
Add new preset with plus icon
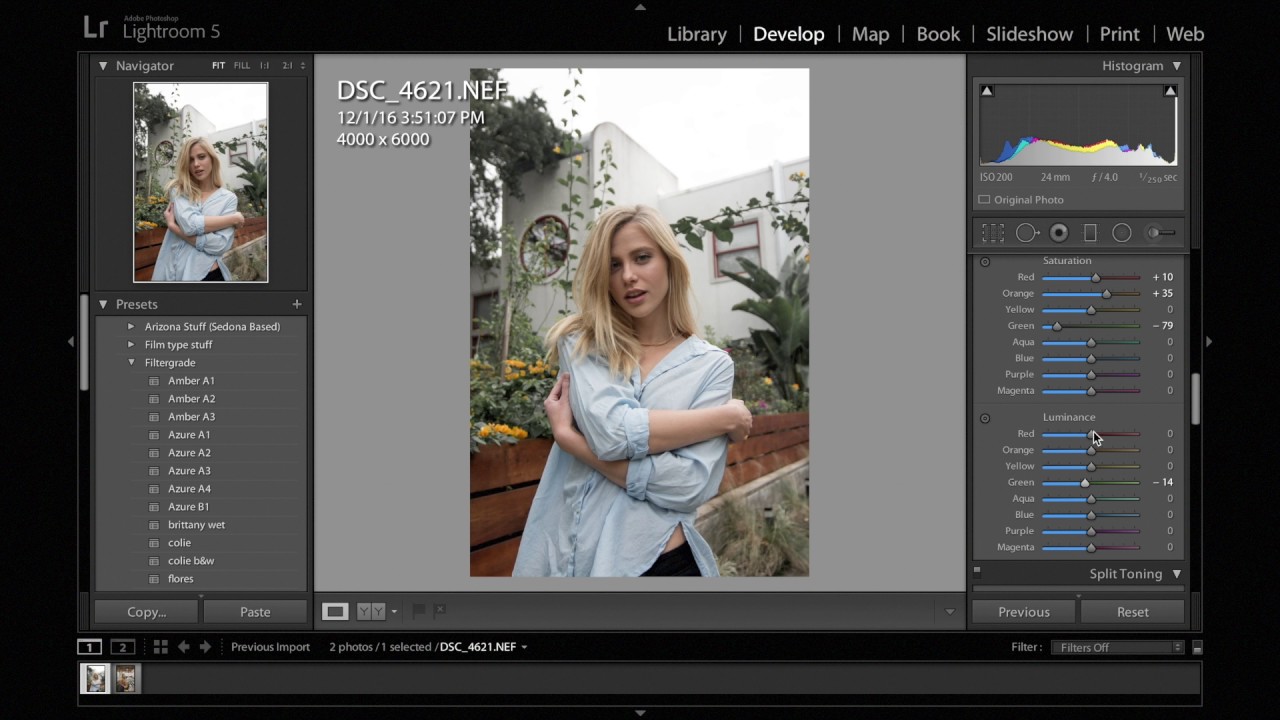(297, 304)
